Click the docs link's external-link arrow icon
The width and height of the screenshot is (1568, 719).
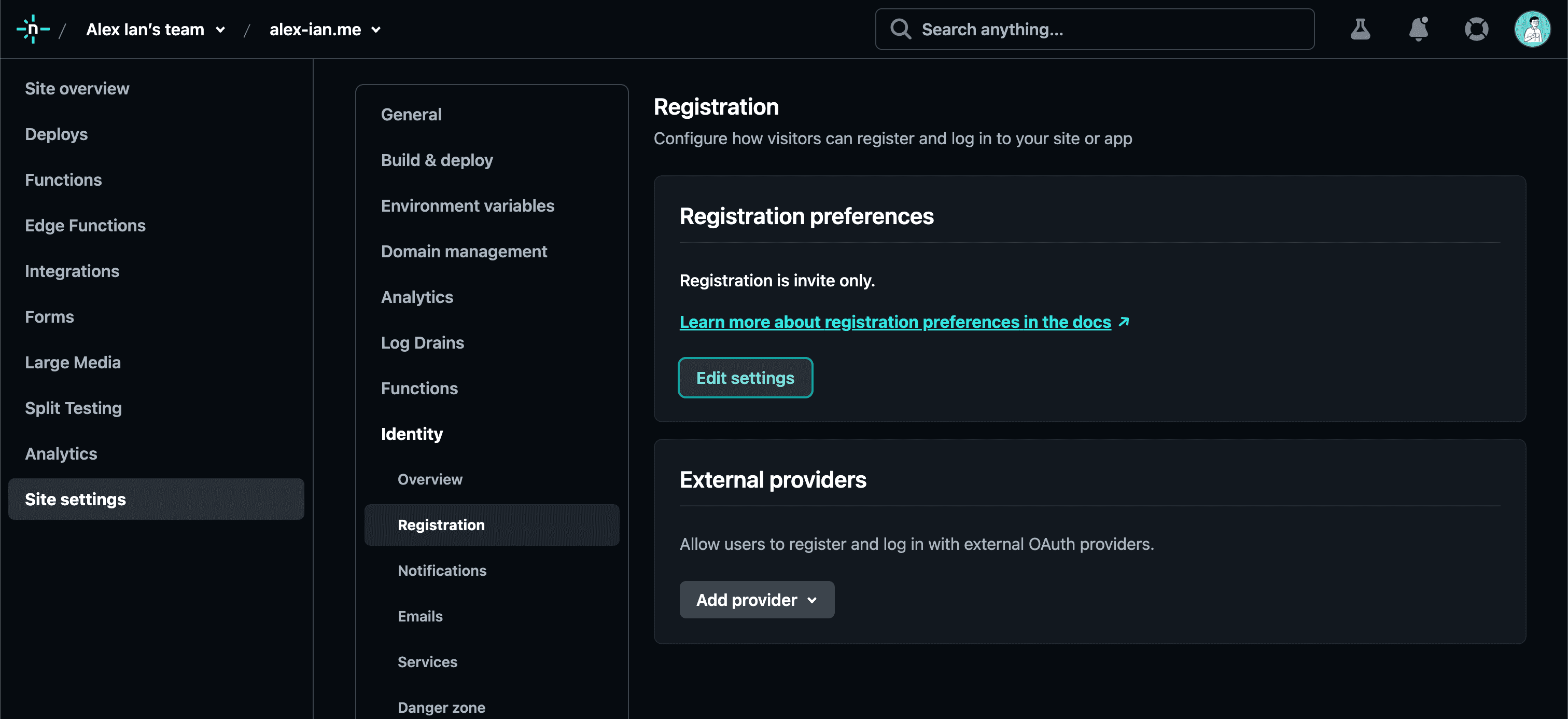click(1124, 322)
